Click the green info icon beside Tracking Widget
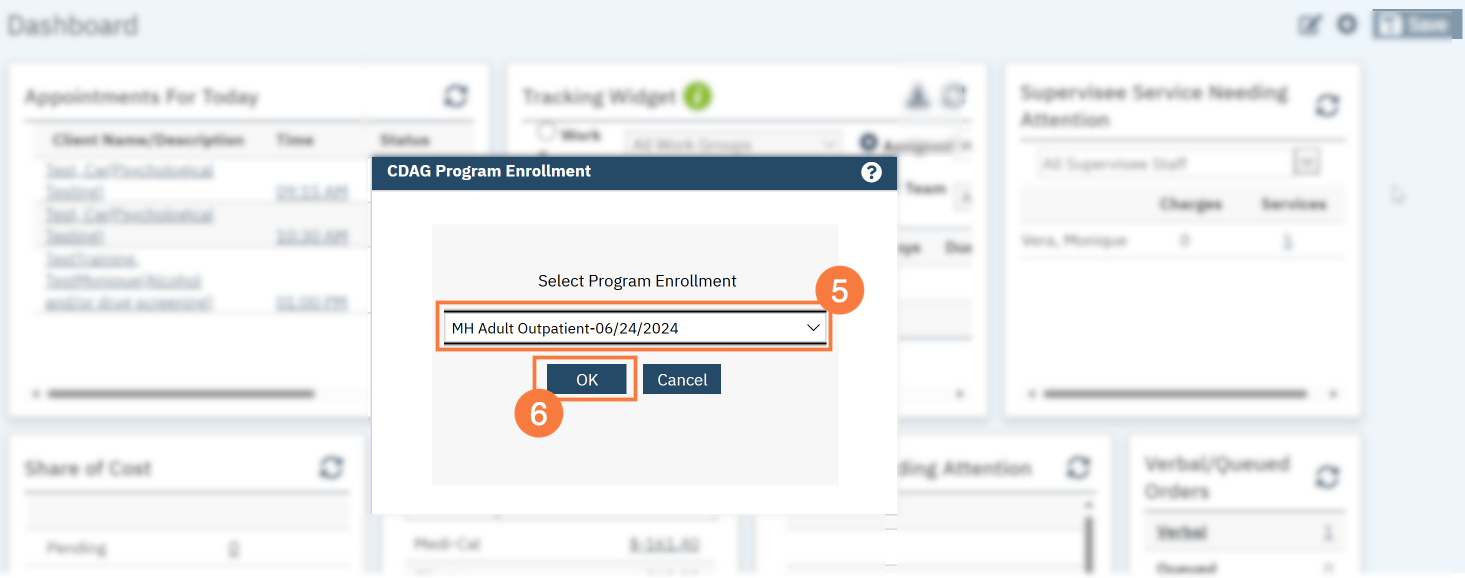The width and height of the screenshot is (1465, 578). tap(698, 97)
